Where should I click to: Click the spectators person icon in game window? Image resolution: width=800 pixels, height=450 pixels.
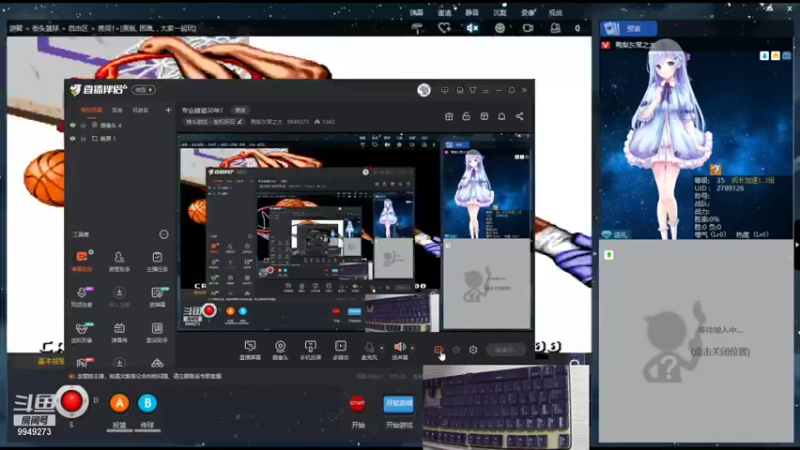[555, 29]
